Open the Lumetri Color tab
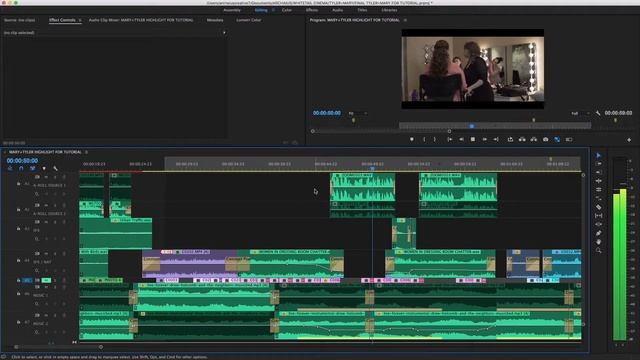The width and height of the screenshot is (640, 360). coord(248,20)
